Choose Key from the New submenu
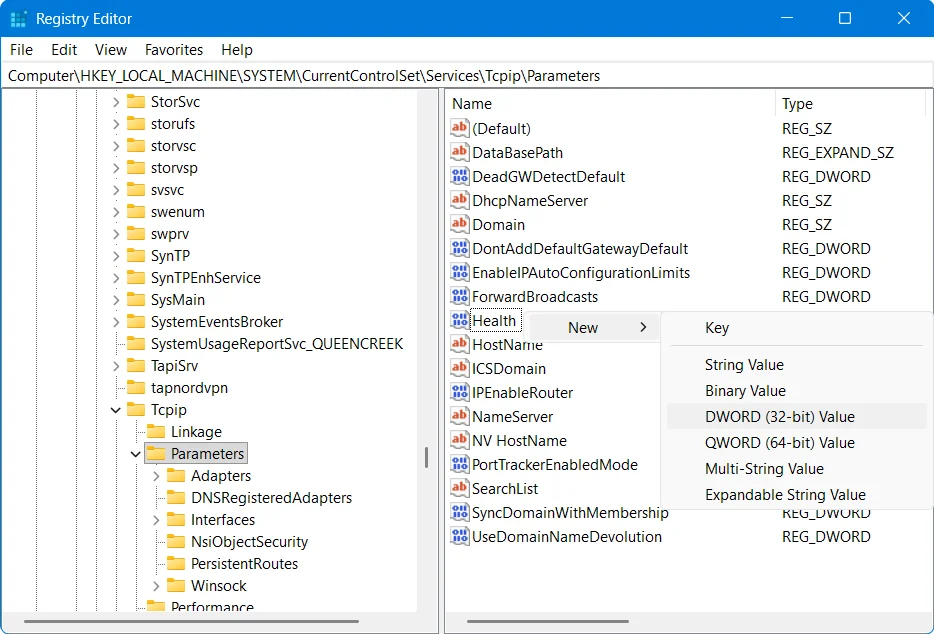934x634 pixels. pos(796,328)
